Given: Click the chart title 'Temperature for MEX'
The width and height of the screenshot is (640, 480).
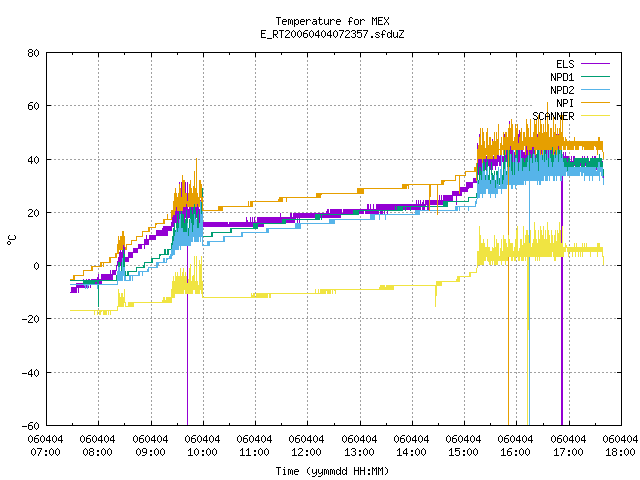Looking at the screenshot, I should click(x=332, y=21).
